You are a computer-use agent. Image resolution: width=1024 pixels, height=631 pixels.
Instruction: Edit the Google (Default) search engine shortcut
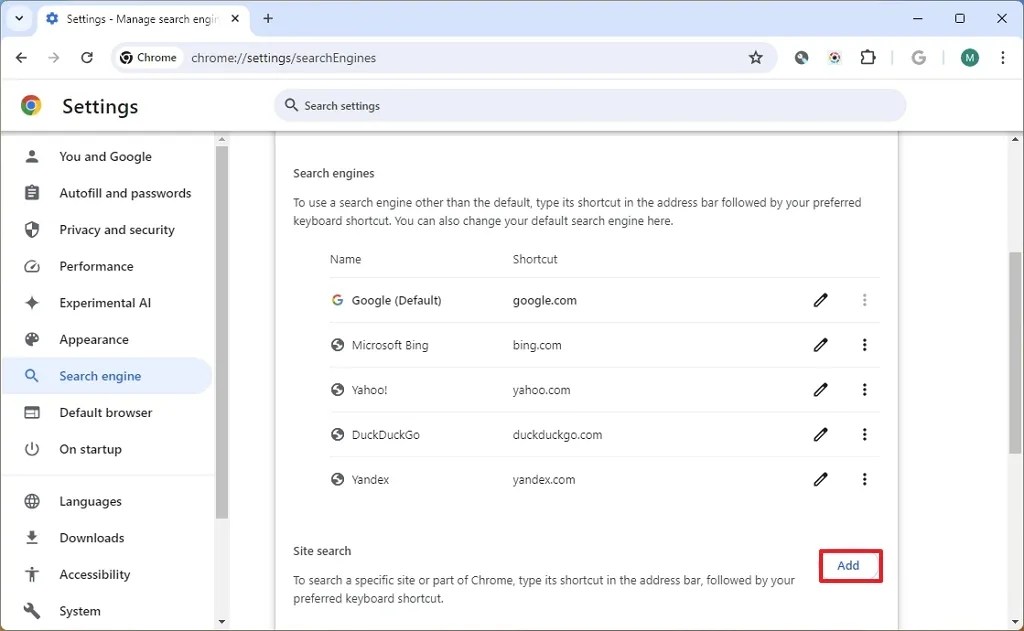[x=820, y=300]
